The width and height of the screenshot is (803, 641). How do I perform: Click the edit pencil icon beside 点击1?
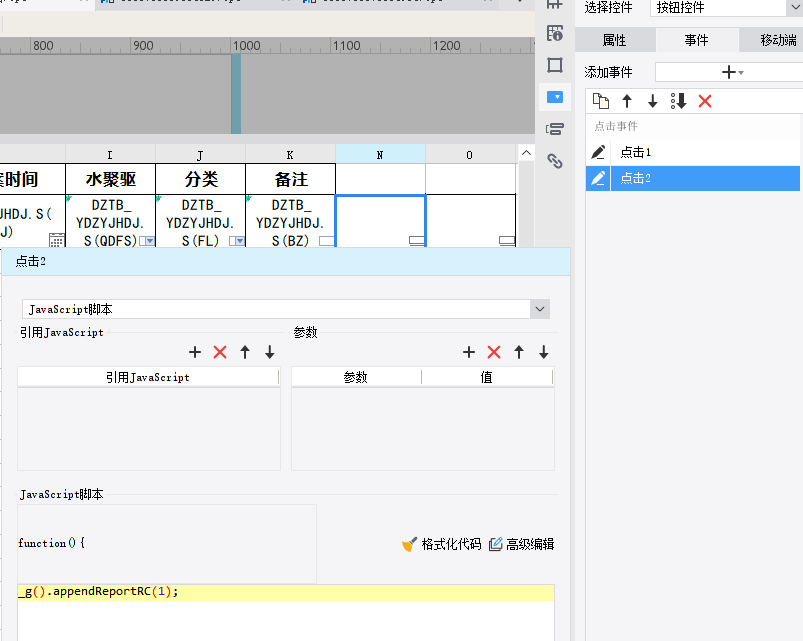pos(598,152)
